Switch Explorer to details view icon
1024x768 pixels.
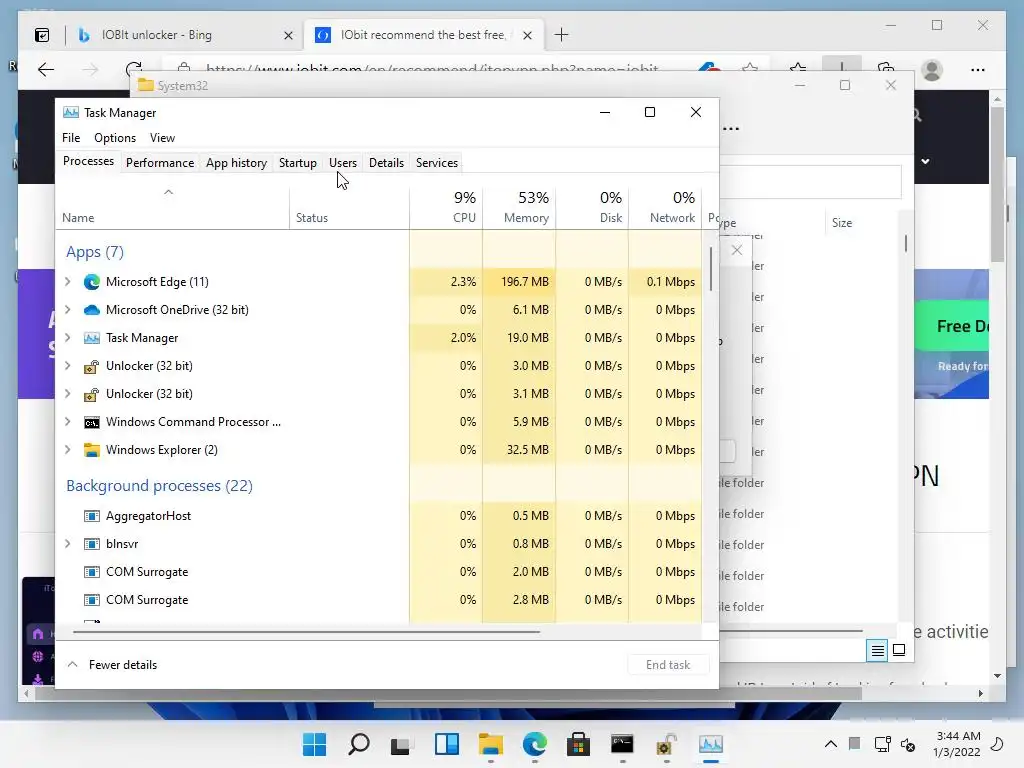click(877, 650)
